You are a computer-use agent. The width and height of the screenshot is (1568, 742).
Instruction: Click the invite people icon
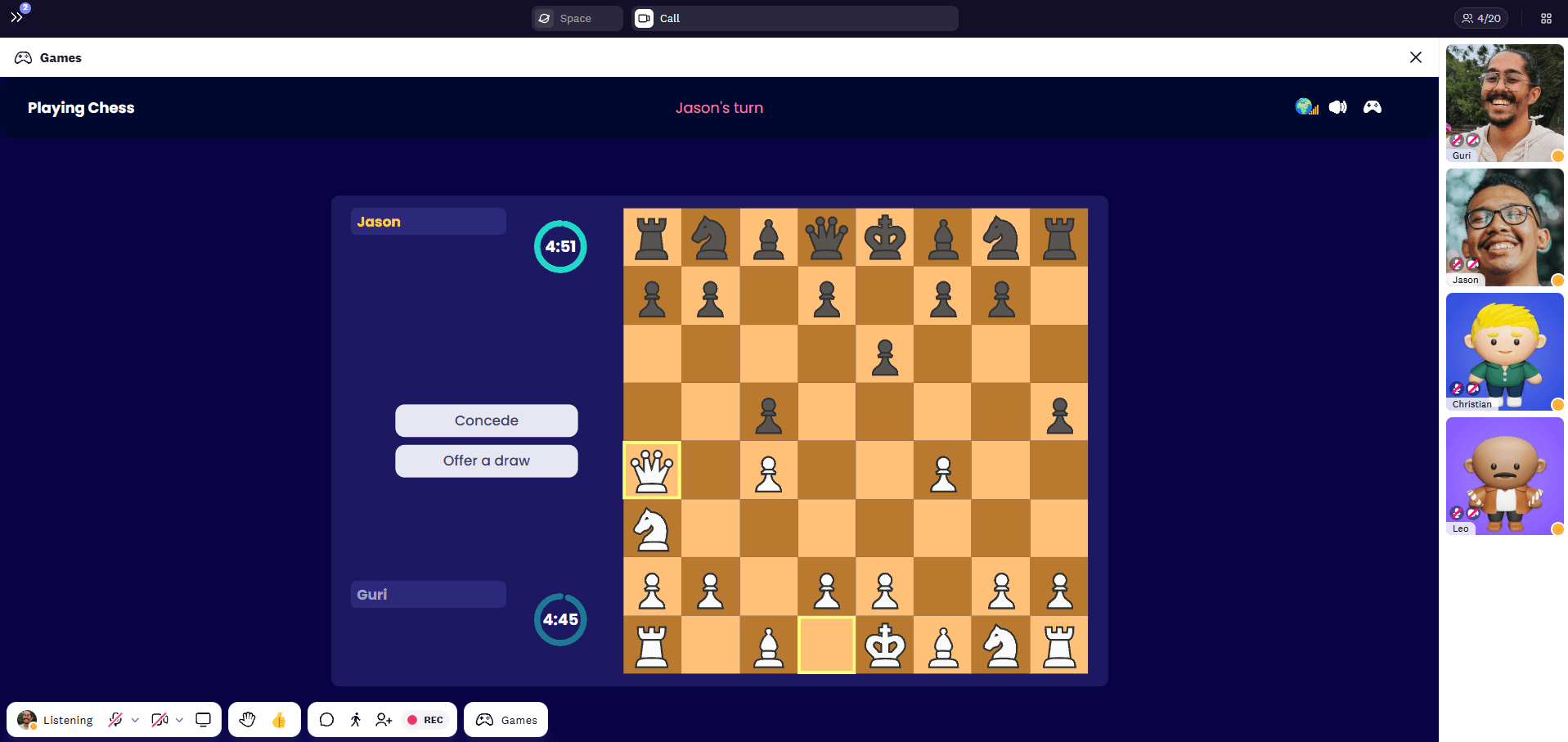[384, 720]
